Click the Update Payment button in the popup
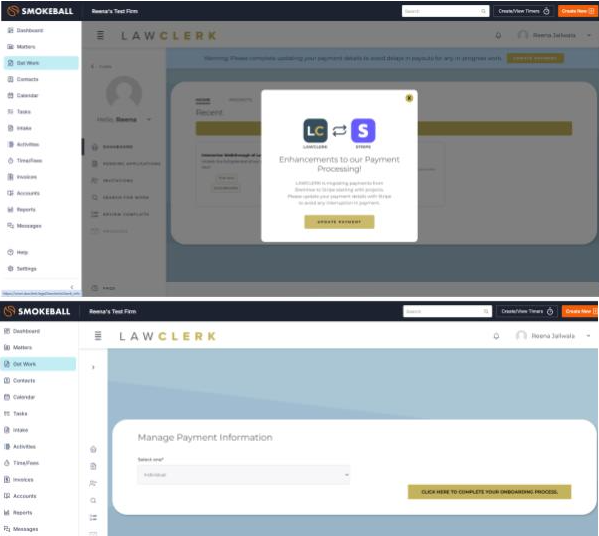 [339, 222]
